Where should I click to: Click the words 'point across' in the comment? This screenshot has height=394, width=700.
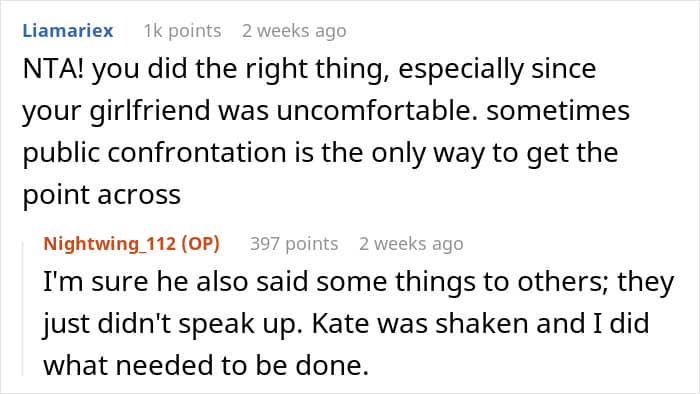click(102, 195)
